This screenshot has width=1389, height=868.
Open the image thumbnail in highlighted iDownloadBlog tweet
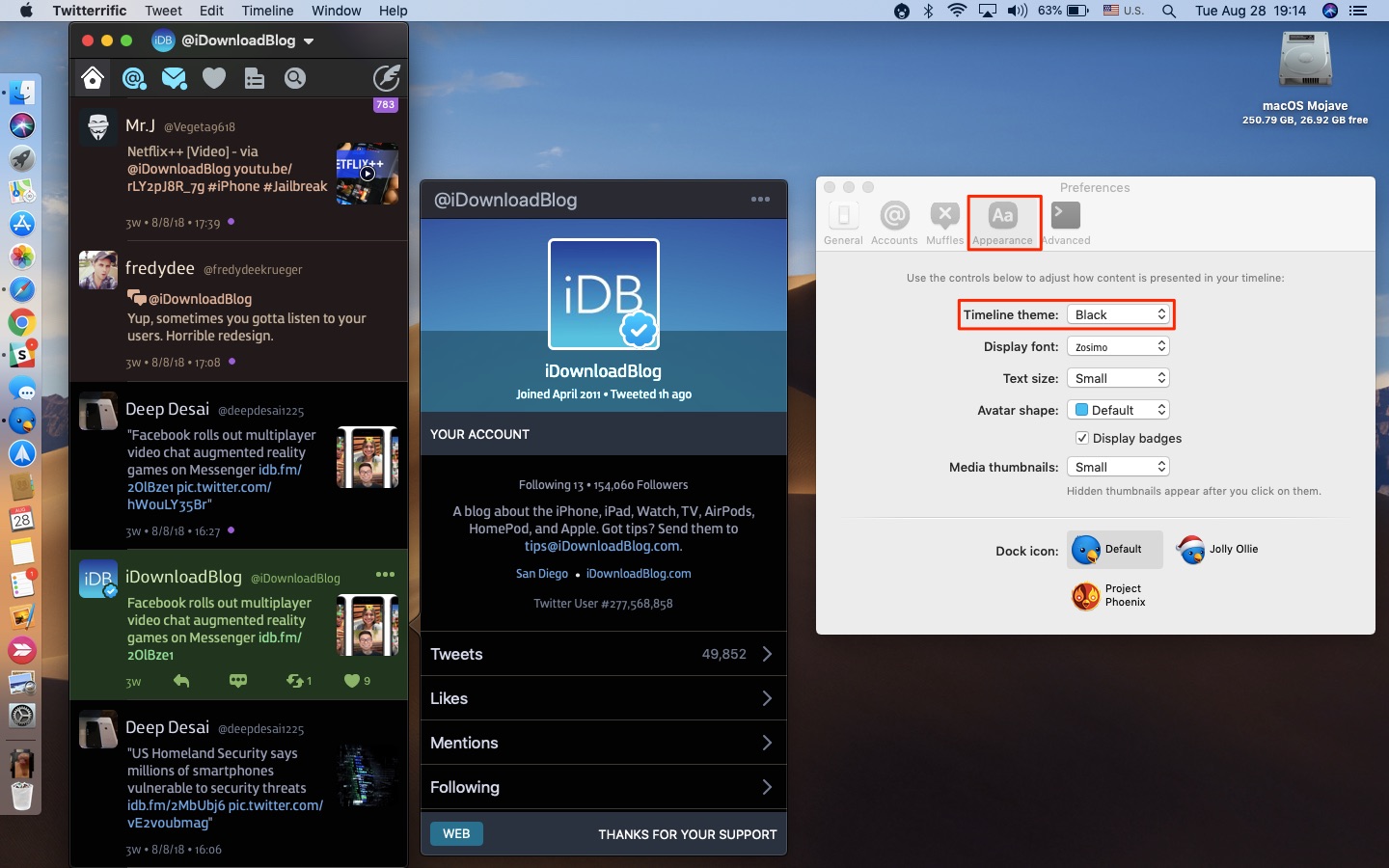[368, 625]
